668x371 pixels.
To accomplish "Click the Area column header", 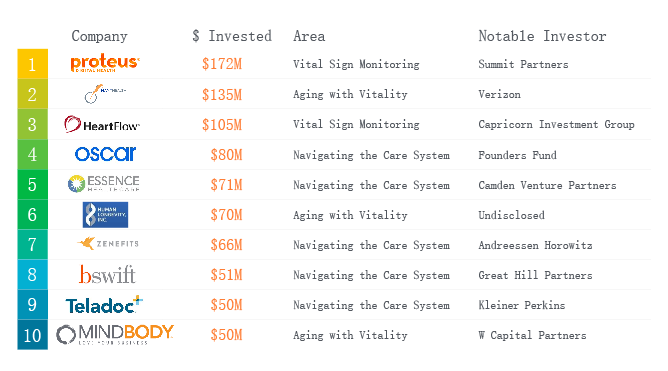I will (x=309, y=36).
